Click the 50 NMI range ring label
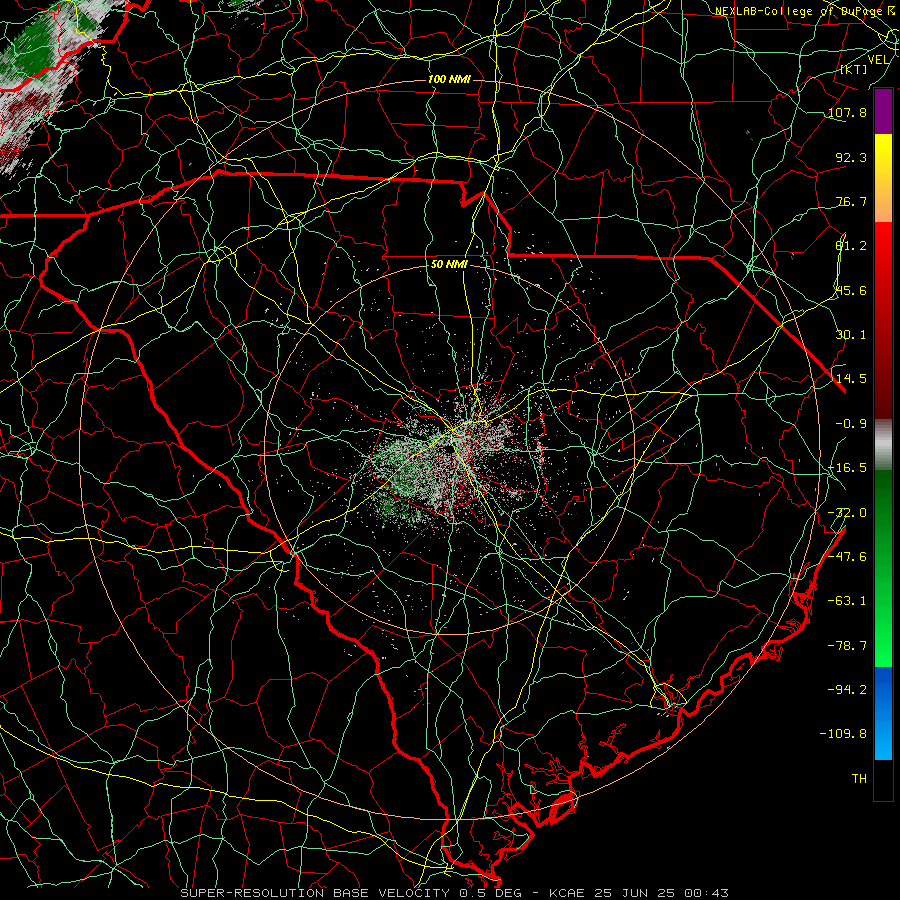This screenshot has width=900, height=900. [x=449, y=265]
